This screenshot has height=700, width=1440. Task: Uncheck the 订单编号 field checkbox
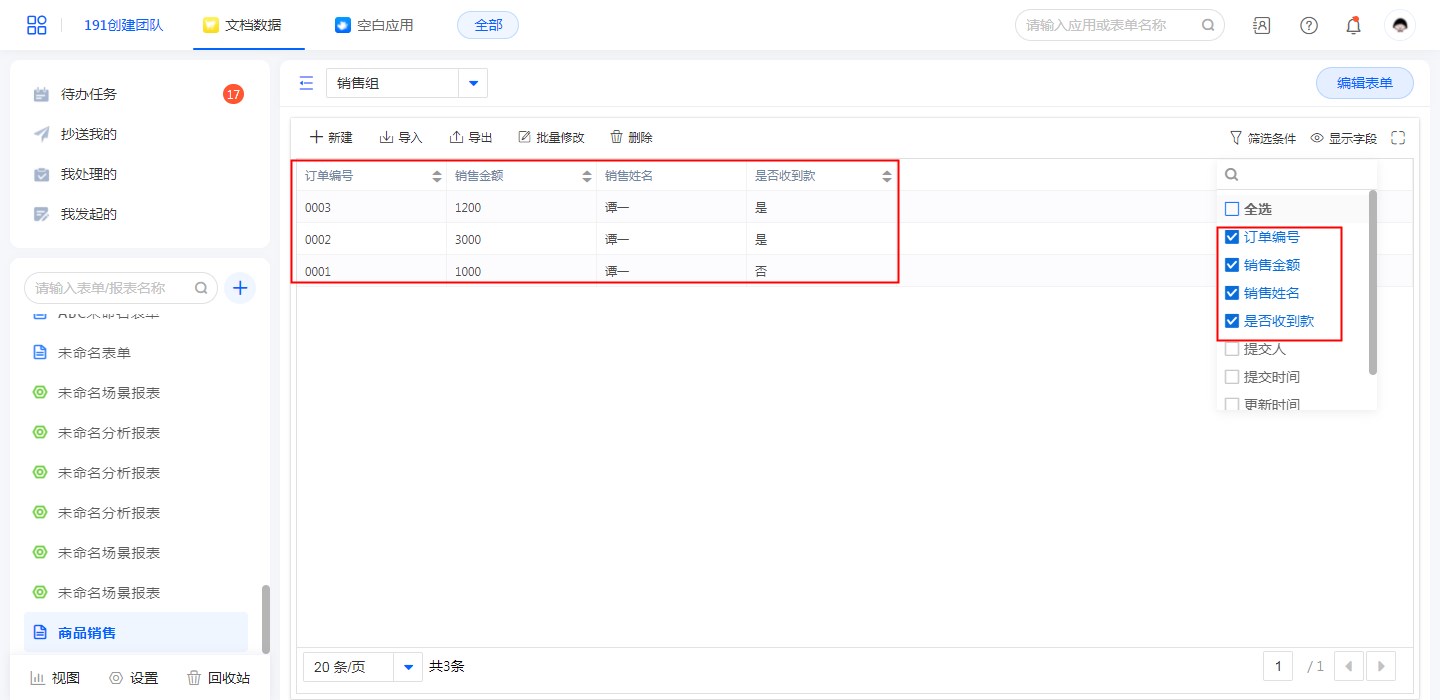click(1232, 237)
